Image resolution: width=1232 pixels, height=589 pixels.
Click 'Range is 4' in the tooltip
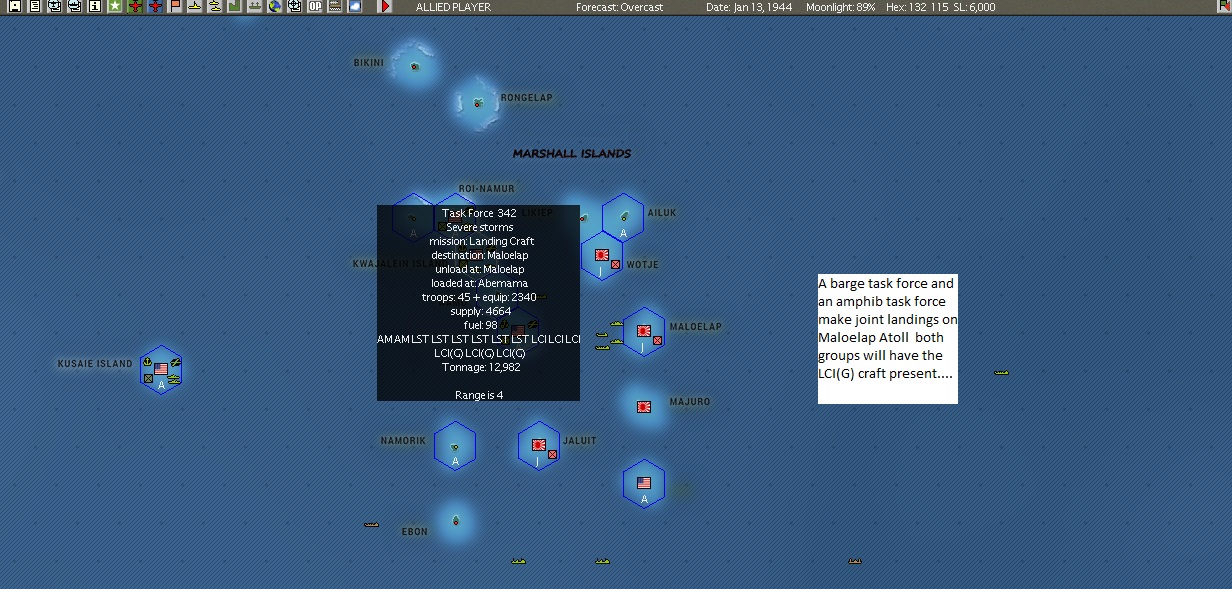[479, 395]
